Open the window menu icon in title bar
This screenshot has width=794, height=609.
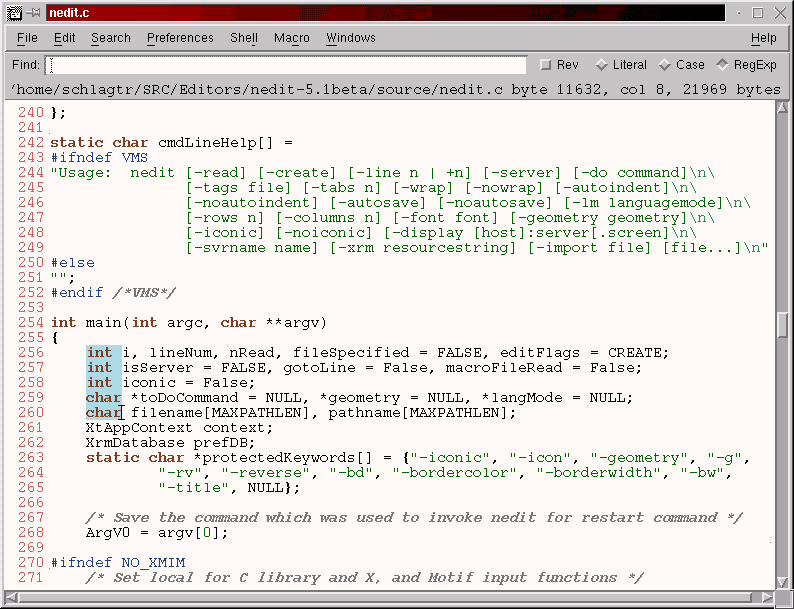[x=13, y=13]
